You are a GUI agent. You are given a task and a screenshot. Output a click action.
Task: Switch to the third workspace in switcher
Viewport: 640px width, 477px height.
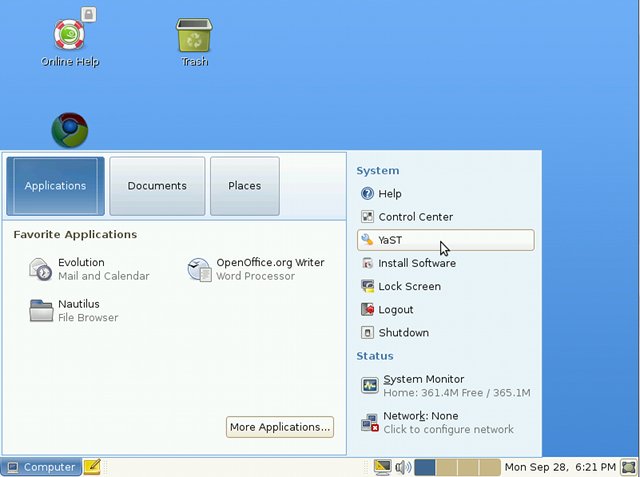[x=468, y=467]
